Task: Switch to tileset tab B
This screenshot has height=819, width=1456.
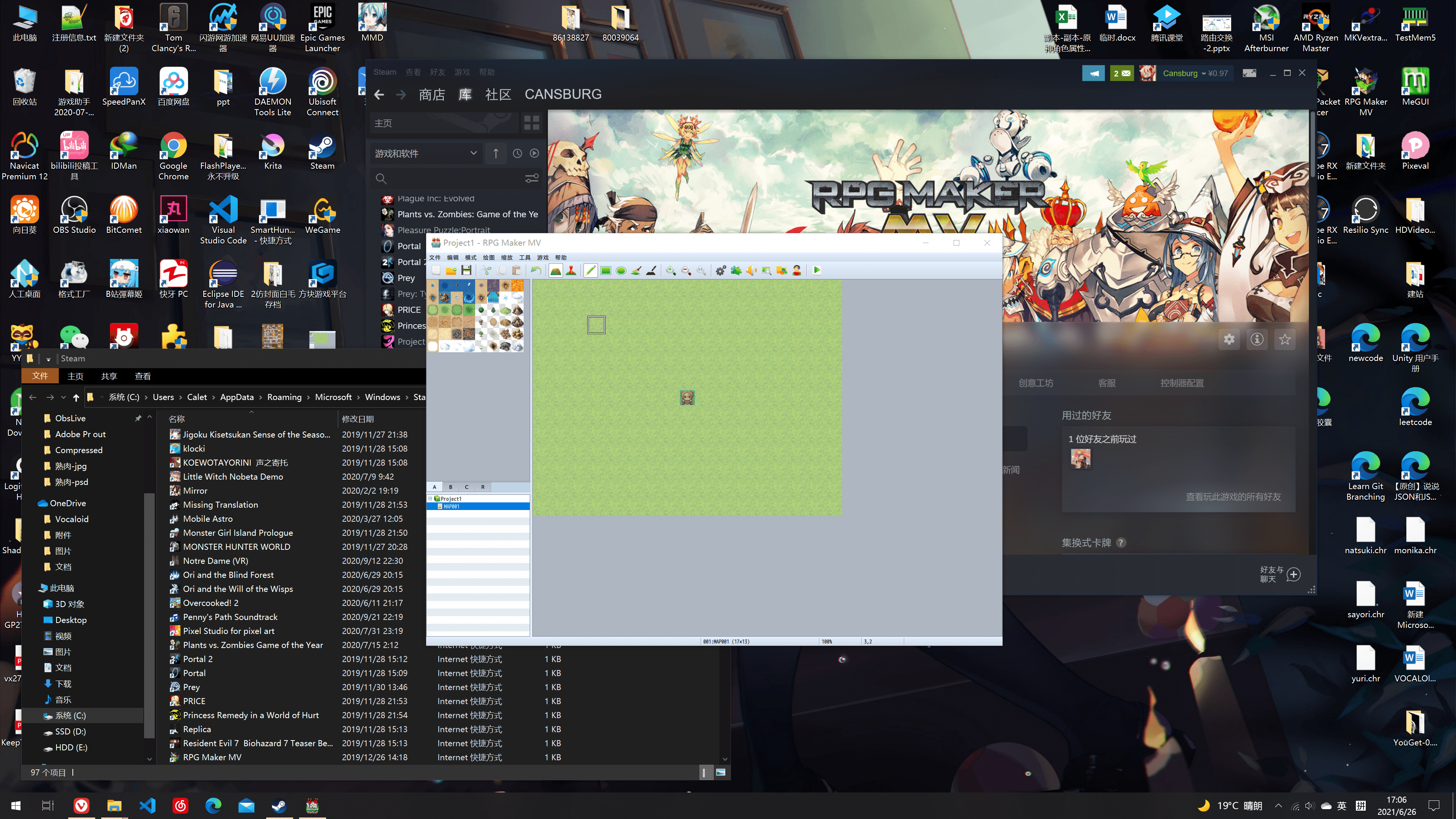Action: coord(450,486)
